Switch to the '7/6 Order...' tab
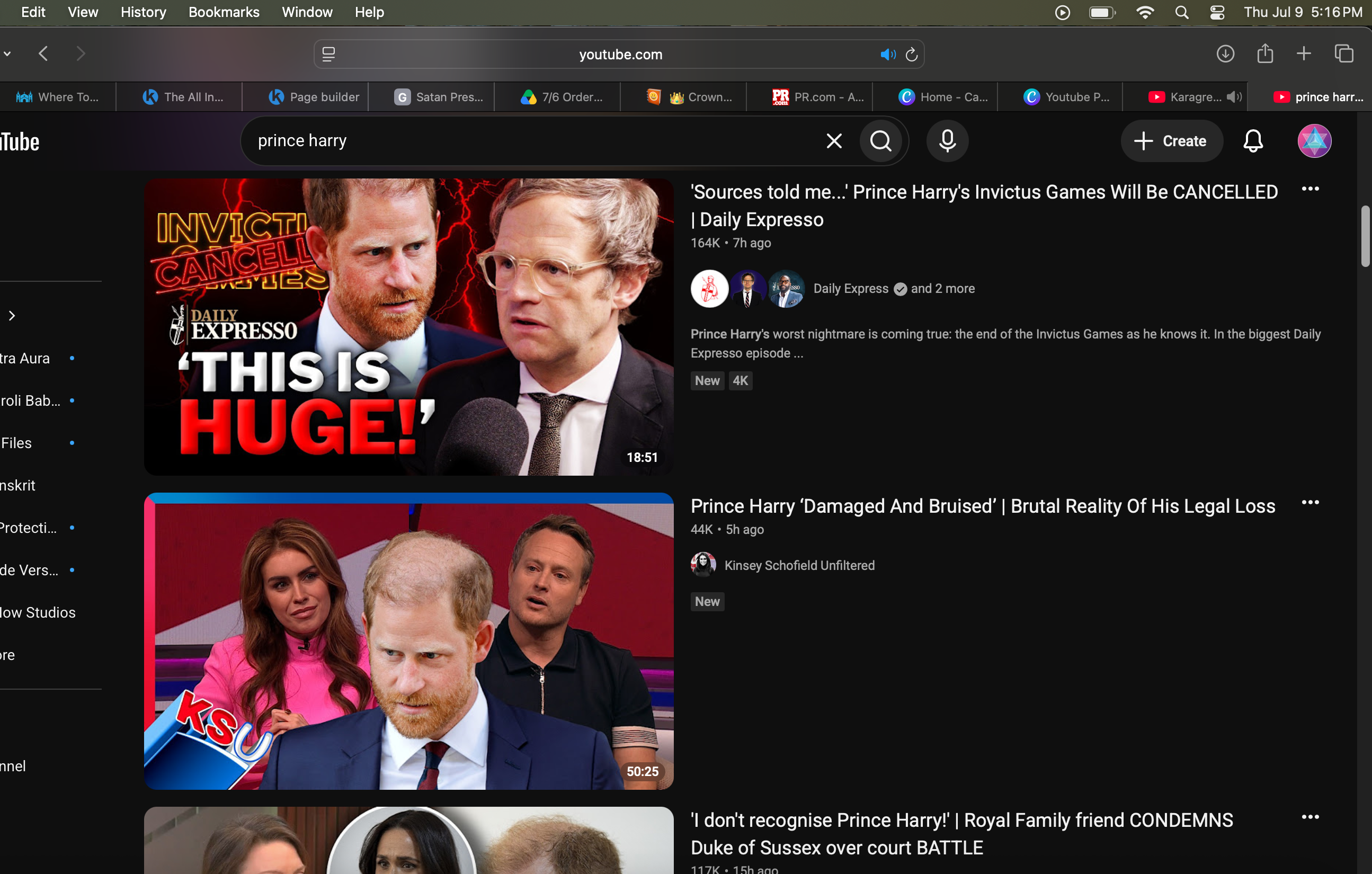1372x874 pixels. coord(557,97)
